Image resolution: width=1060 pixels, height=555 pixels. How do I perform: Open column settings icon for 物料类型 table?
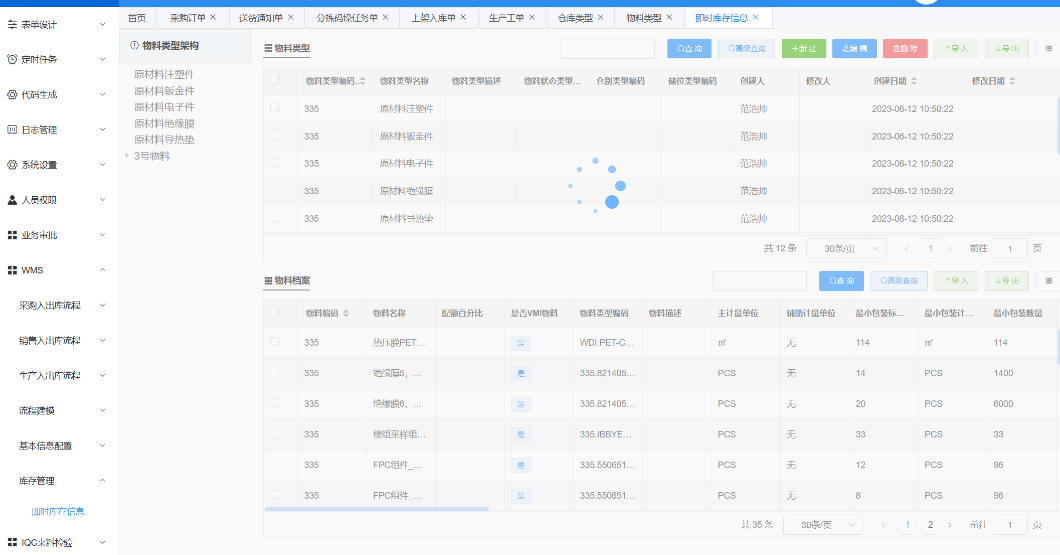pos(1049,49)
